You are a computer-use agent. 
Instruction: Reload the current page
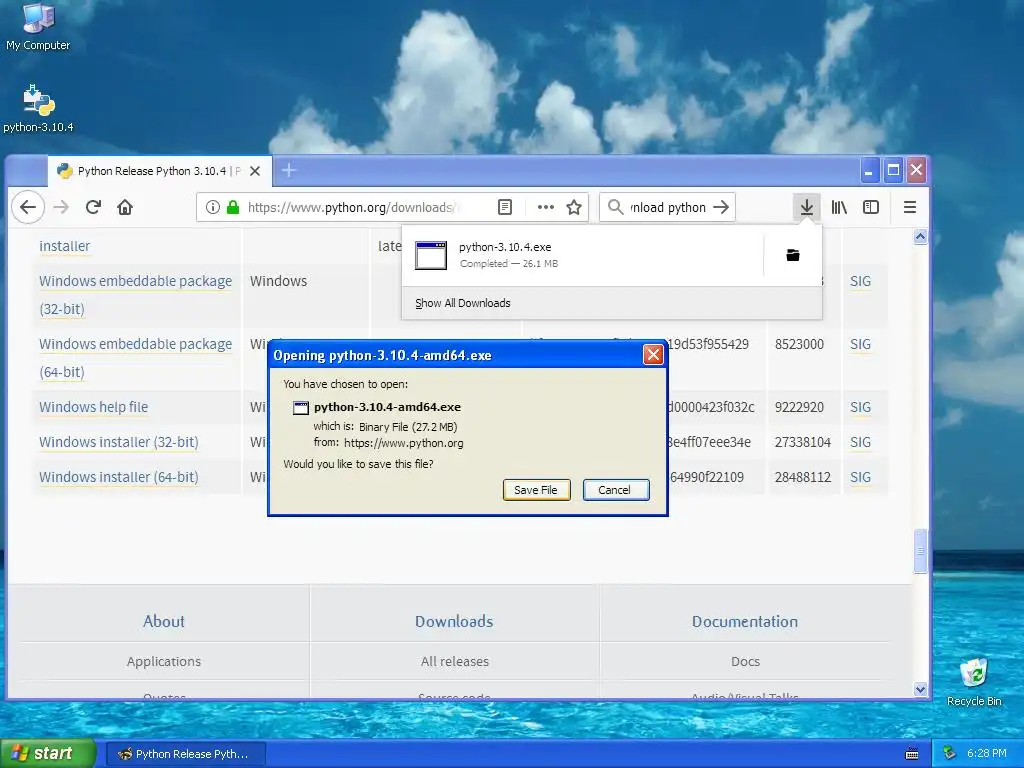[x=93, y=208]
